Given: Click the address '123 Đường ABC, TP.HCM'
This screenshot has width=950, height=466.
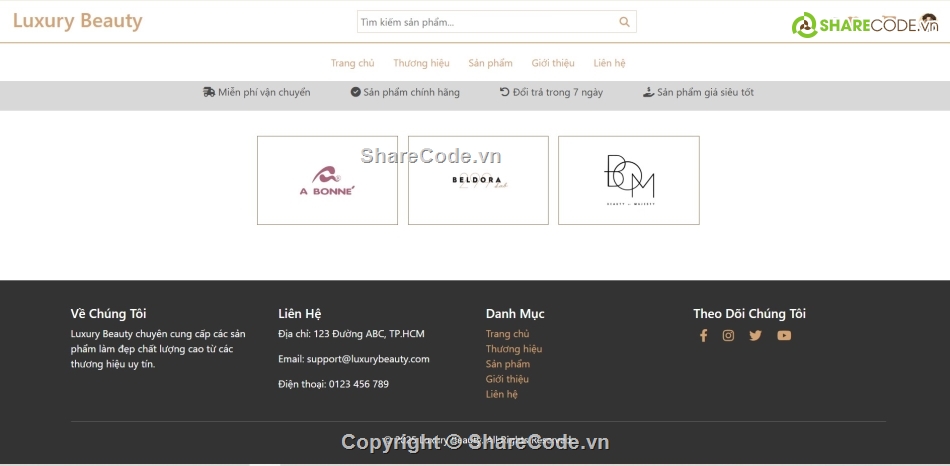Looking at the screenshot, I should (369, 334).
